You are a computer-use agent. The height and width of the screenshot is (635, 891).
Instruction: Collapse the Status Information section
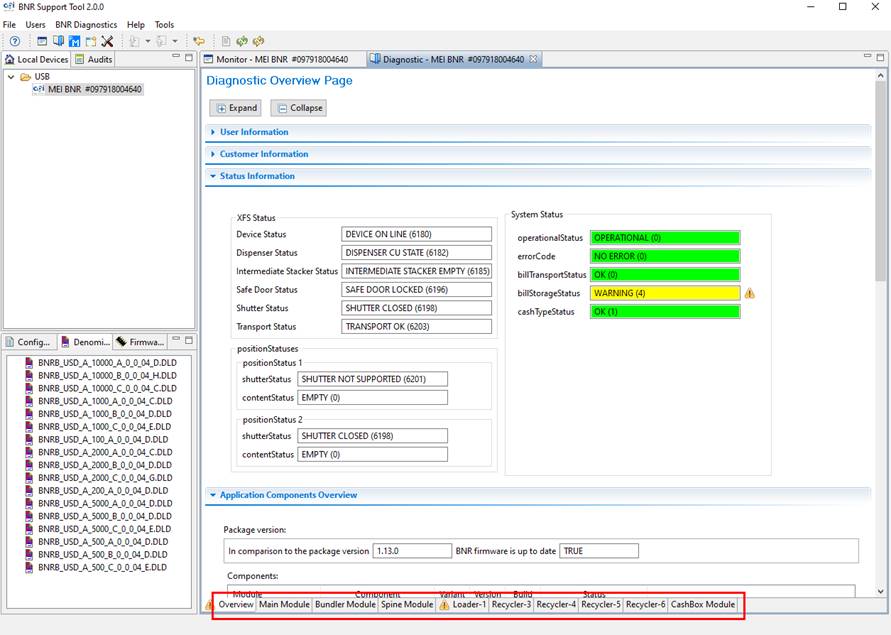click(257, 176)
